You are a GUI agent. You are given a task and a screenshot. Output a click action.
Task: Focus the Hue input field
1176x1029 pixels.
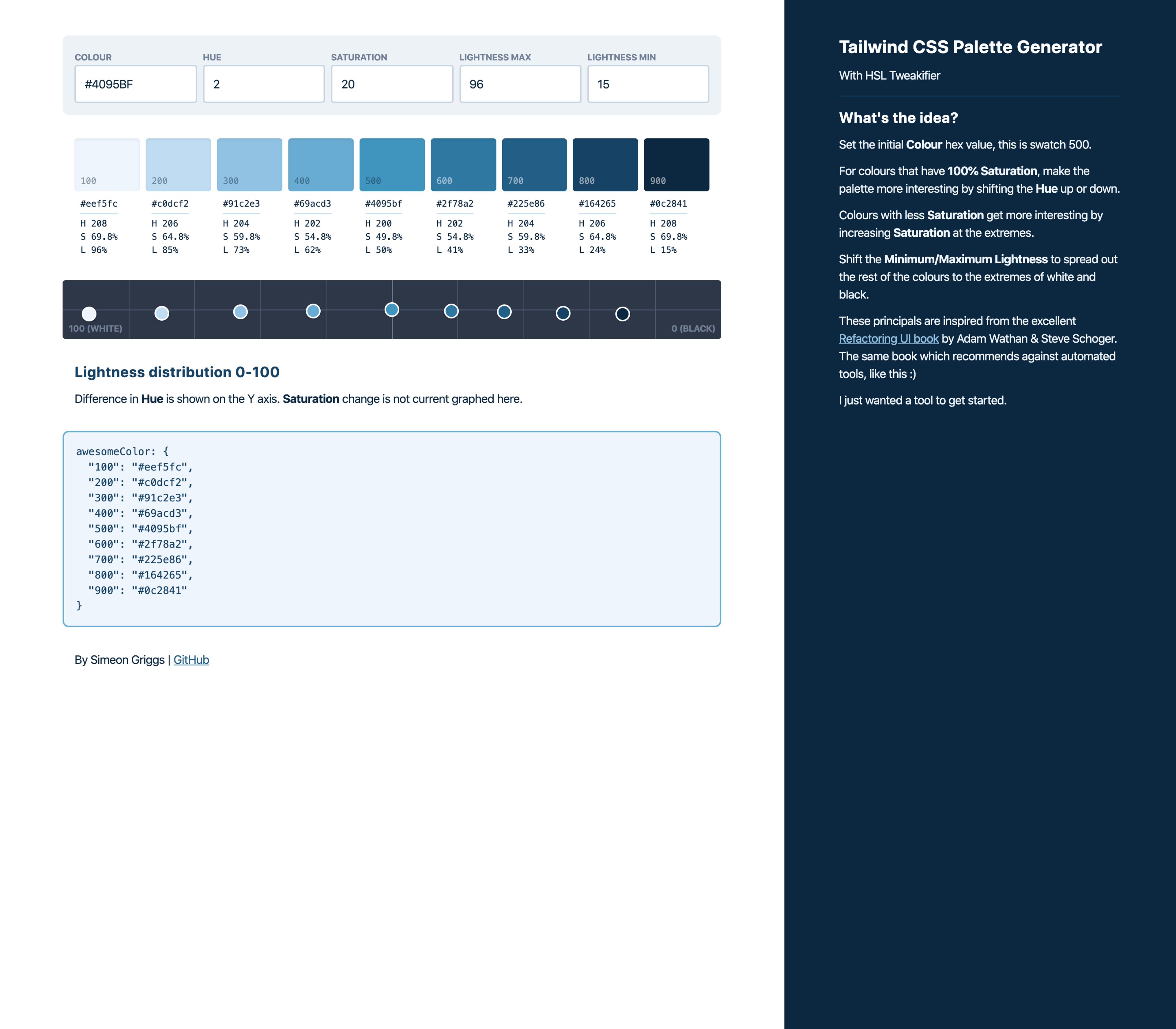[264, 84]
